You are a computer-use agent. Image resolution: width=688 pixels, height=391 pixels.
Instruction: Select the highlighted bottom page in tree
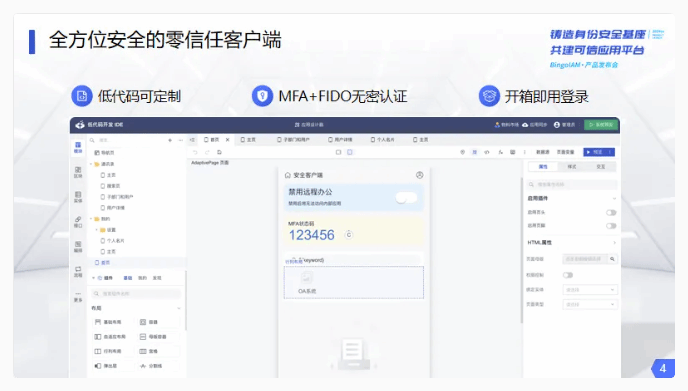point(136,263)
